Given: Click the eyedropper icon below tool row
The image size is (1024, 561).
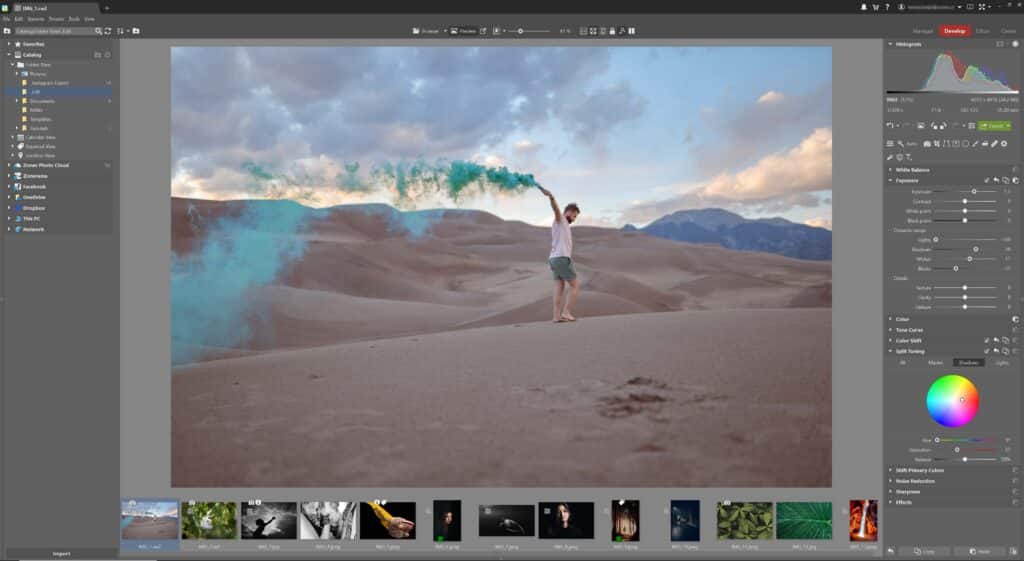Looking at the screenshot, I should tap(889, 157).
